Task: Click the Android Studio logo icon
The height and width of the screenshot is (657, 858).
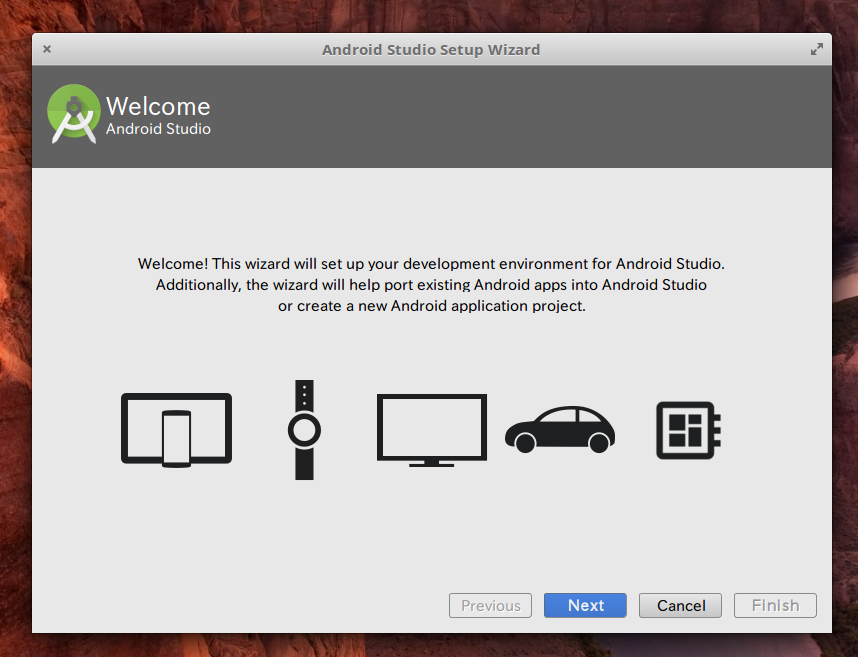Action: point(74,114)
